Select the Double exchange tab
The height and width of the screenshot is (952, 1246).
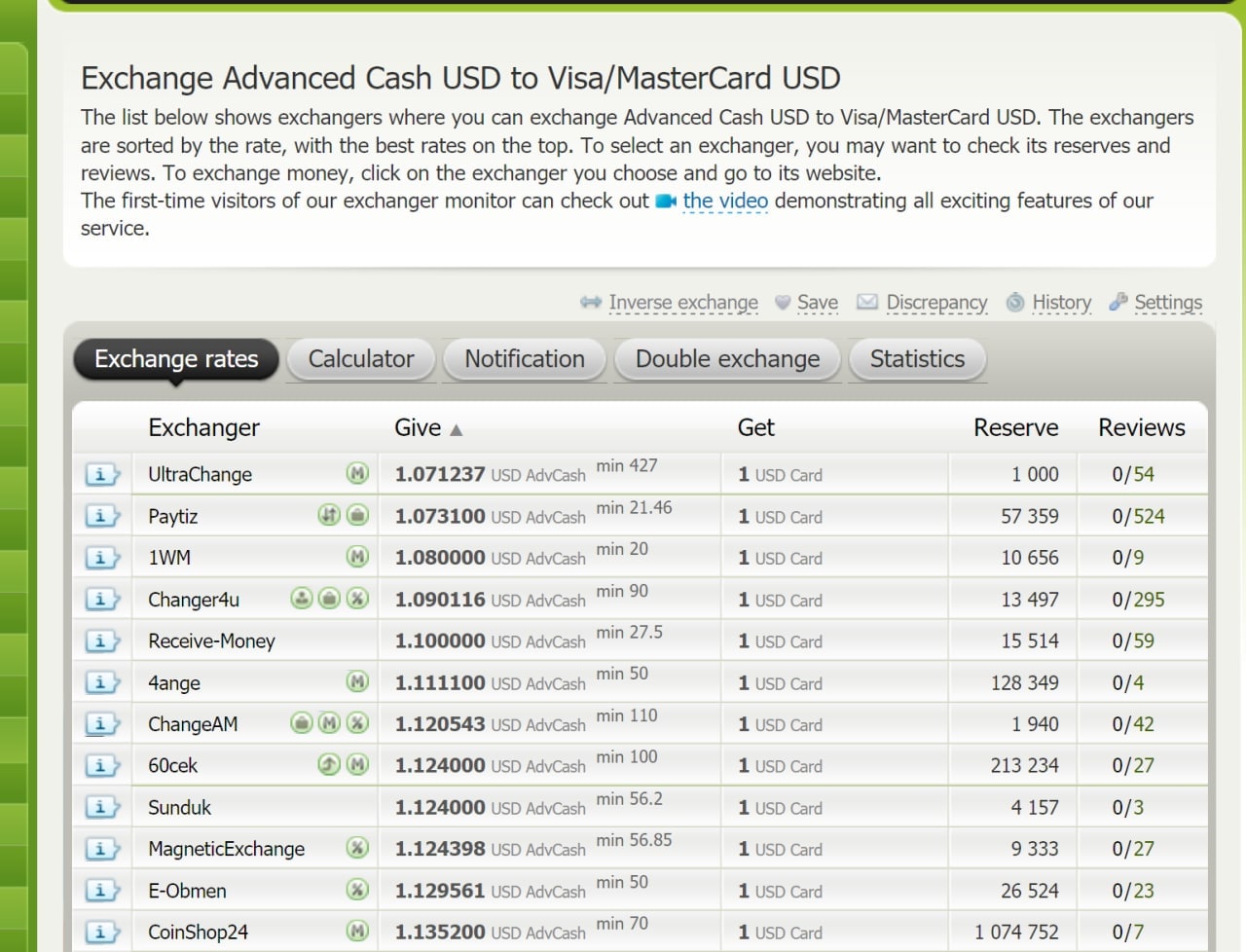(x=728, y=359)
